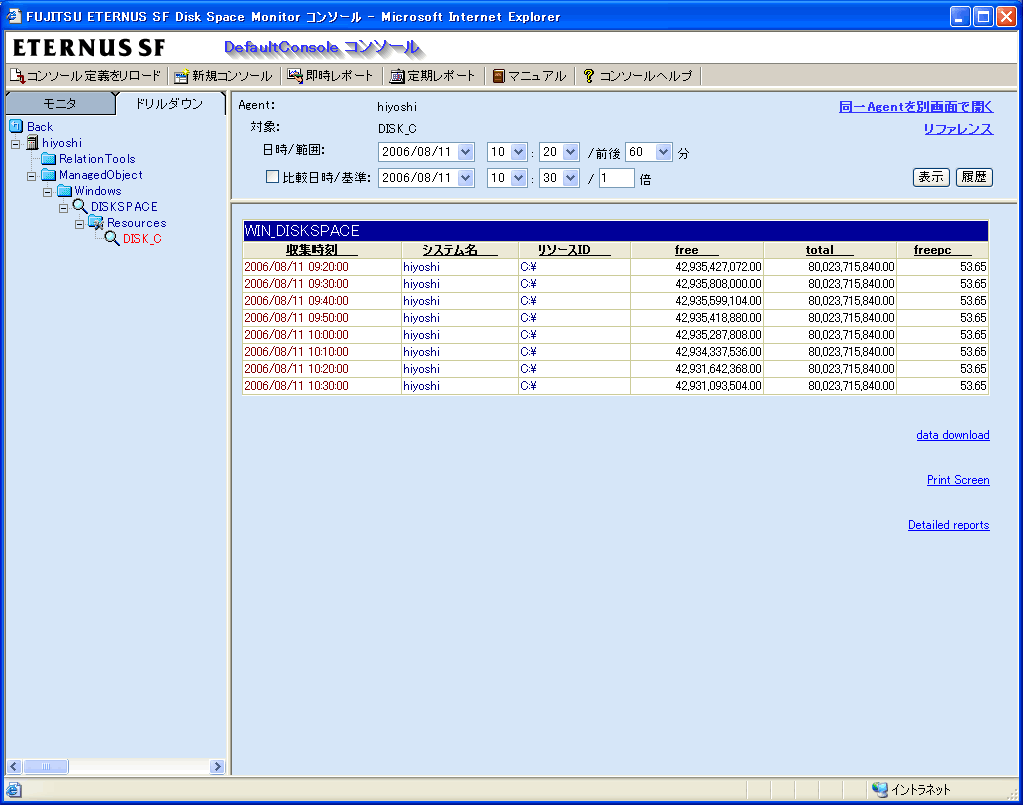Open 同一Agentを別画面で開く link
Image resolution: width=1025 pixels, height=805 pixels.
click(x=916, y=107)
